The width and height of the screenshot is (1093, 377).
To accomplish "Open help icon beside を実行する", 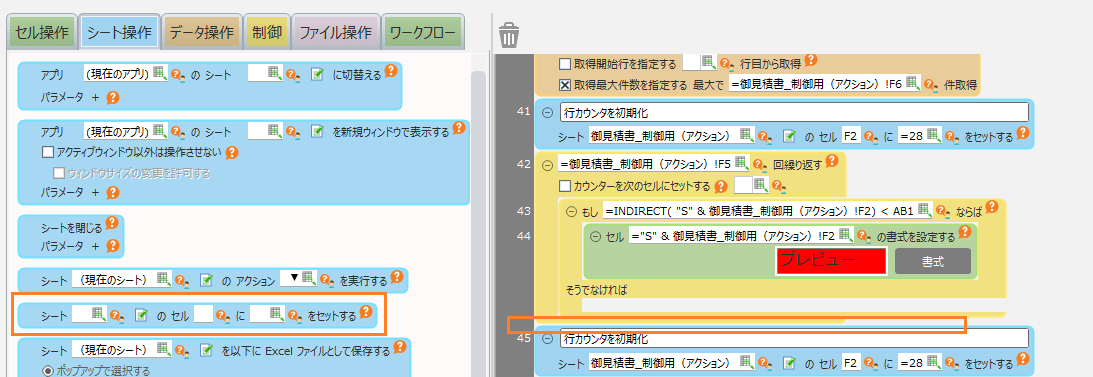I will [x=397, y=277].
